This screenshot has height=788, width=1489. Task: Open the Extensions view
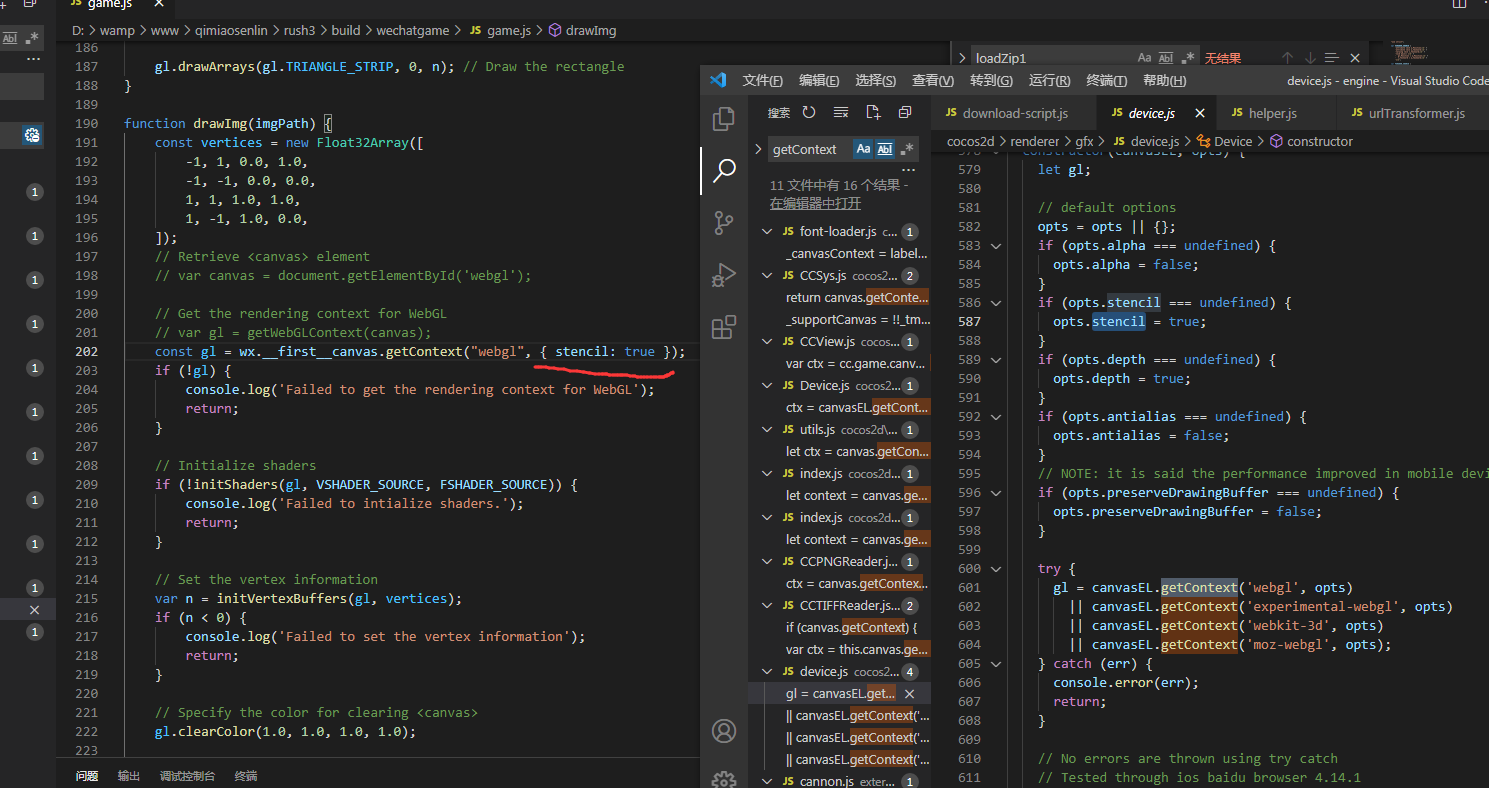point(724,327)
